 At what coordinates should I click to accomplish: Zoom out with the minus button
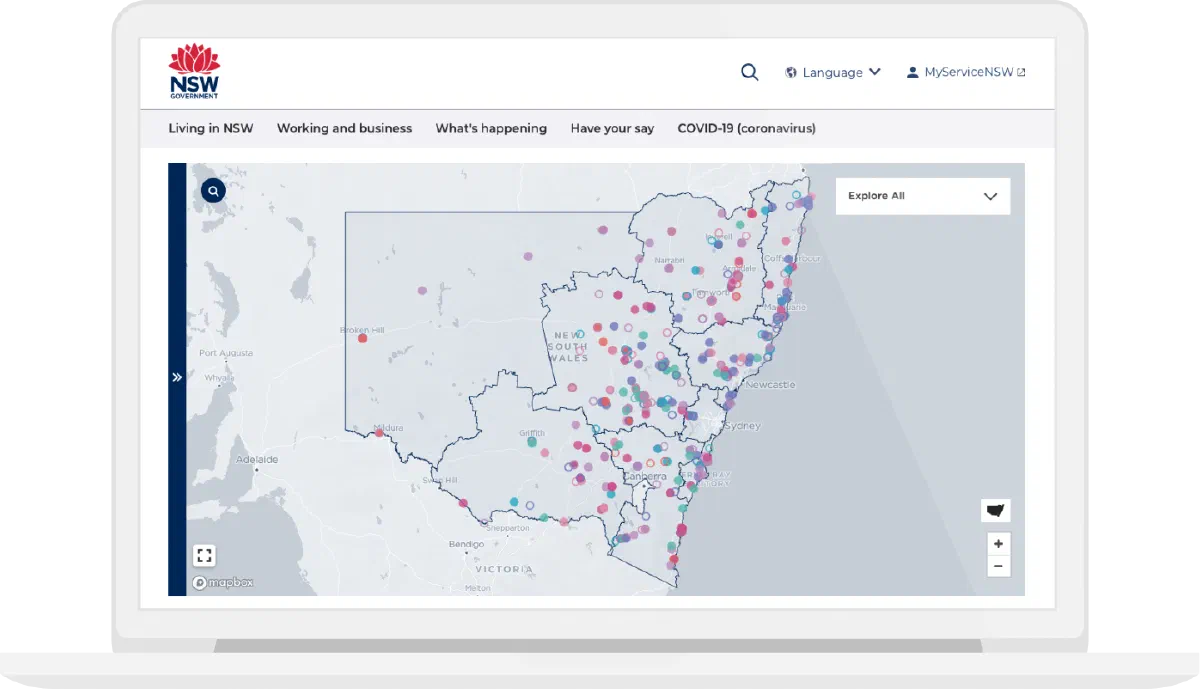coord(998,566)
